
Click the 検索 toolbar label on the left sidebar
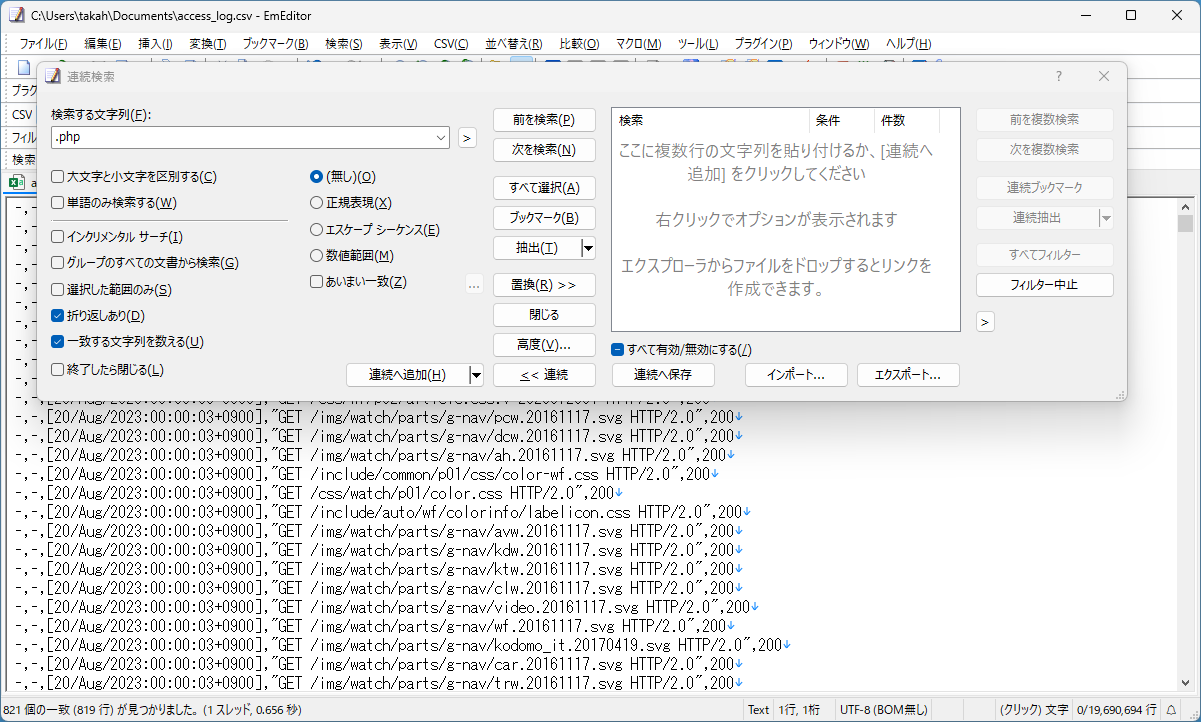pos(24,159)
